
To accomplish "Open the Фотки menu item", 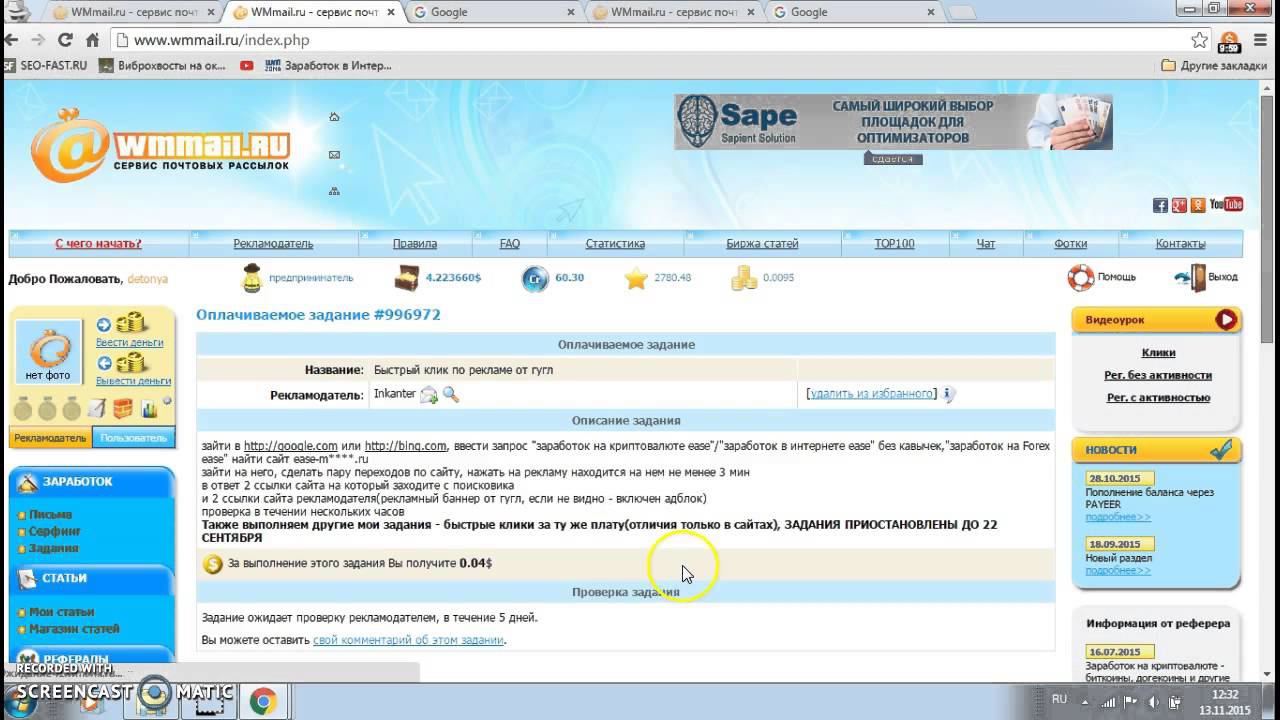I will 1071,243.
